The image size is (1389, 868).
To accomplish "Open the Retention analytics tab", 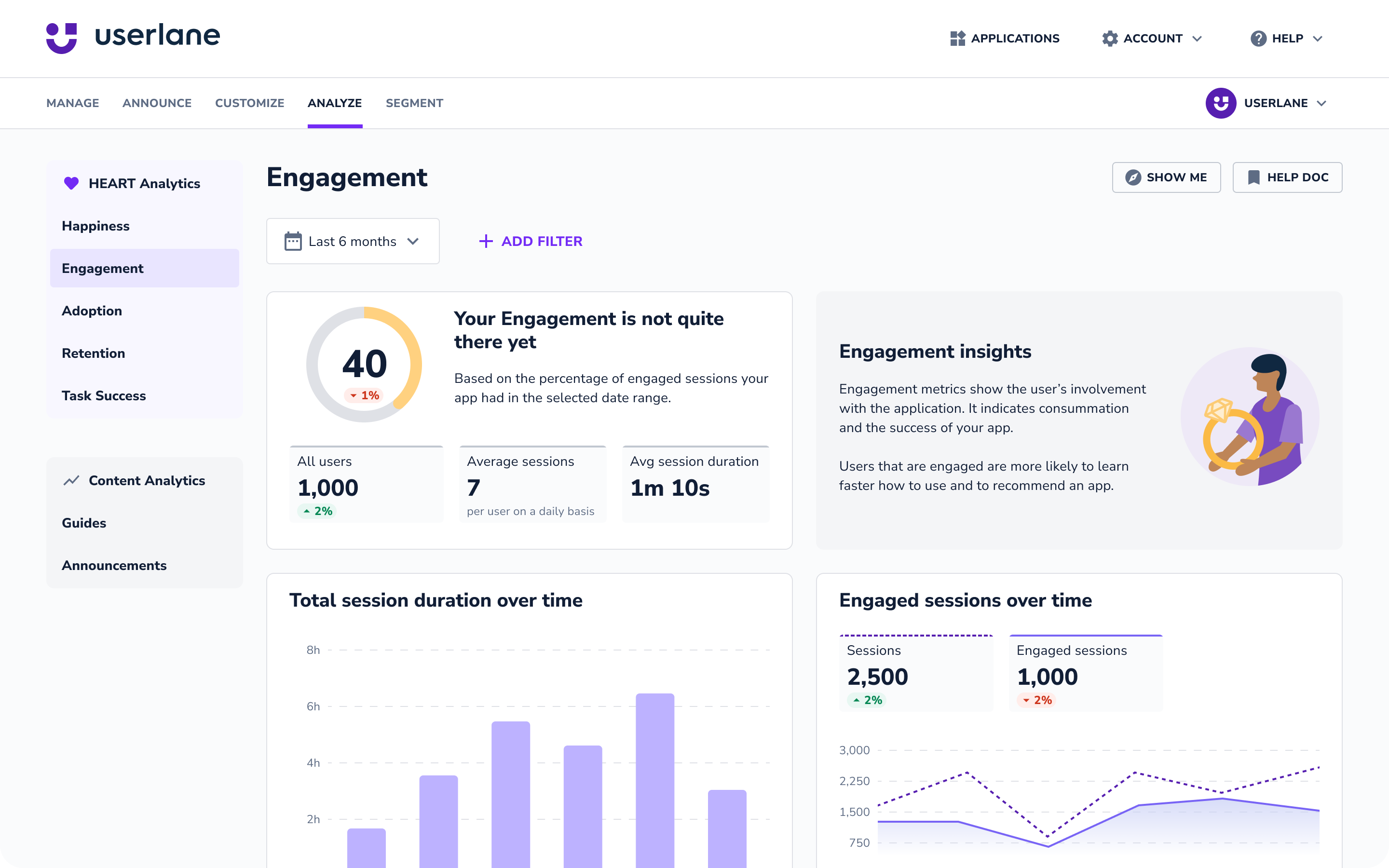I will coord(93,353).
